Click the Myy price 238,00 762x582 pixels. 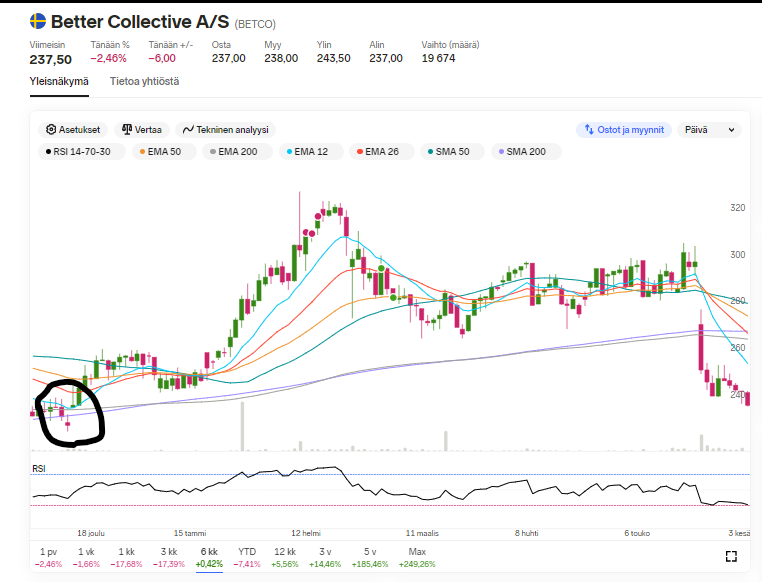(281, 58)
